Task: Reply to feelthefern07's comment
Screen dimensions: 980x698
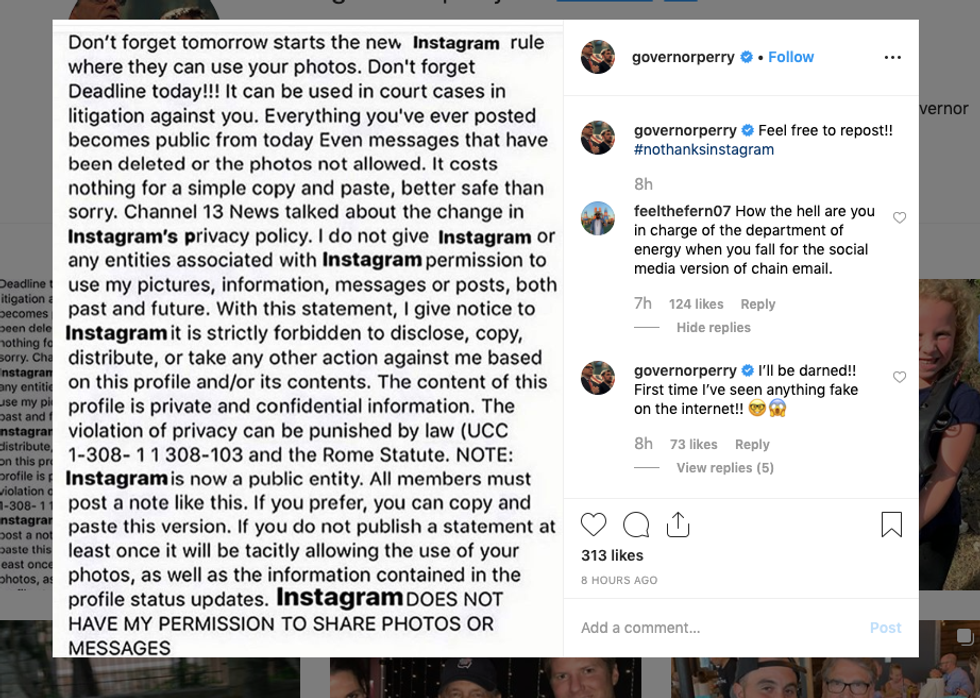Action: pos(758,304)
